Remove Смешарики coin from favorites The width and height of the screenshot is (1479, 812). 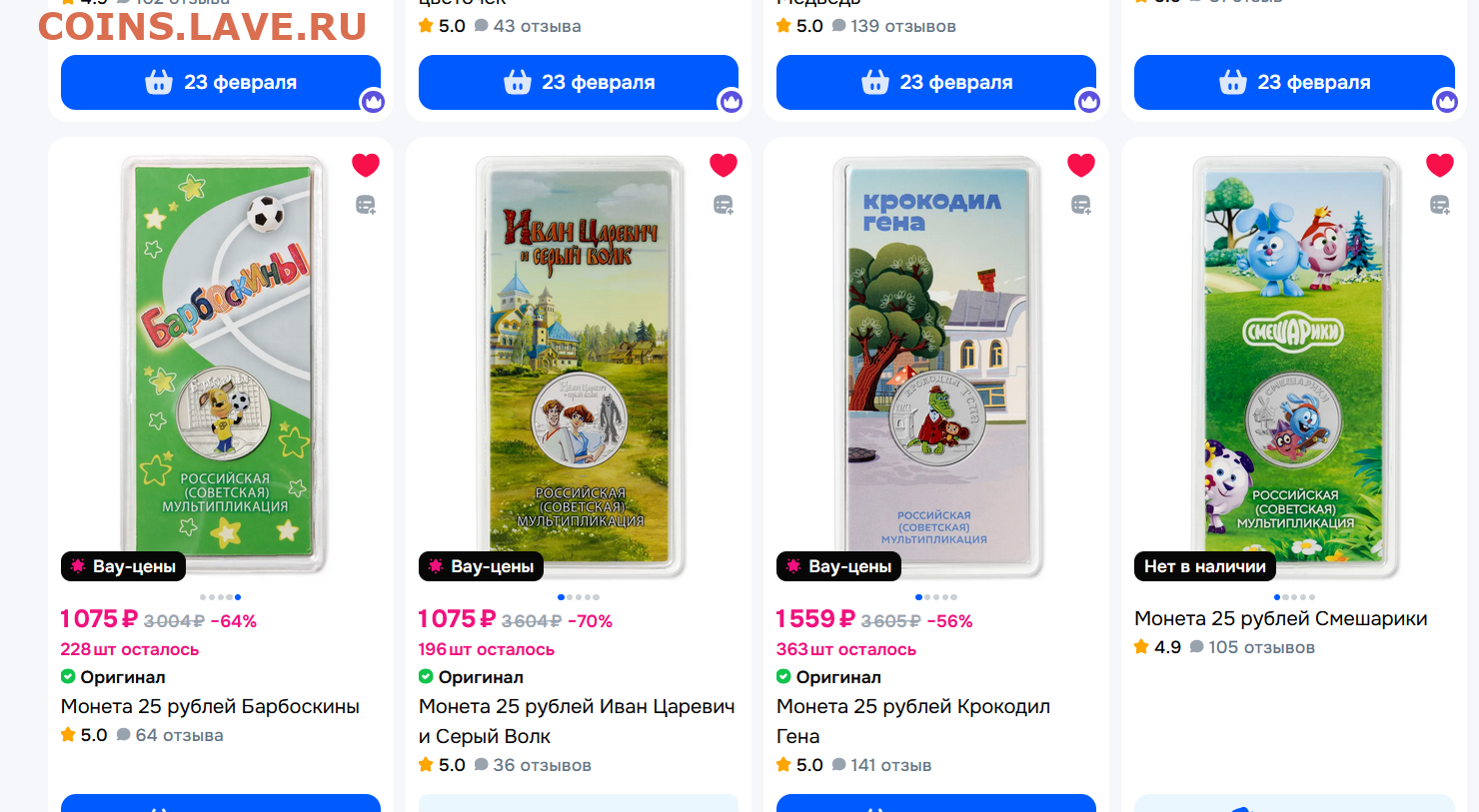pos(1440,165)
